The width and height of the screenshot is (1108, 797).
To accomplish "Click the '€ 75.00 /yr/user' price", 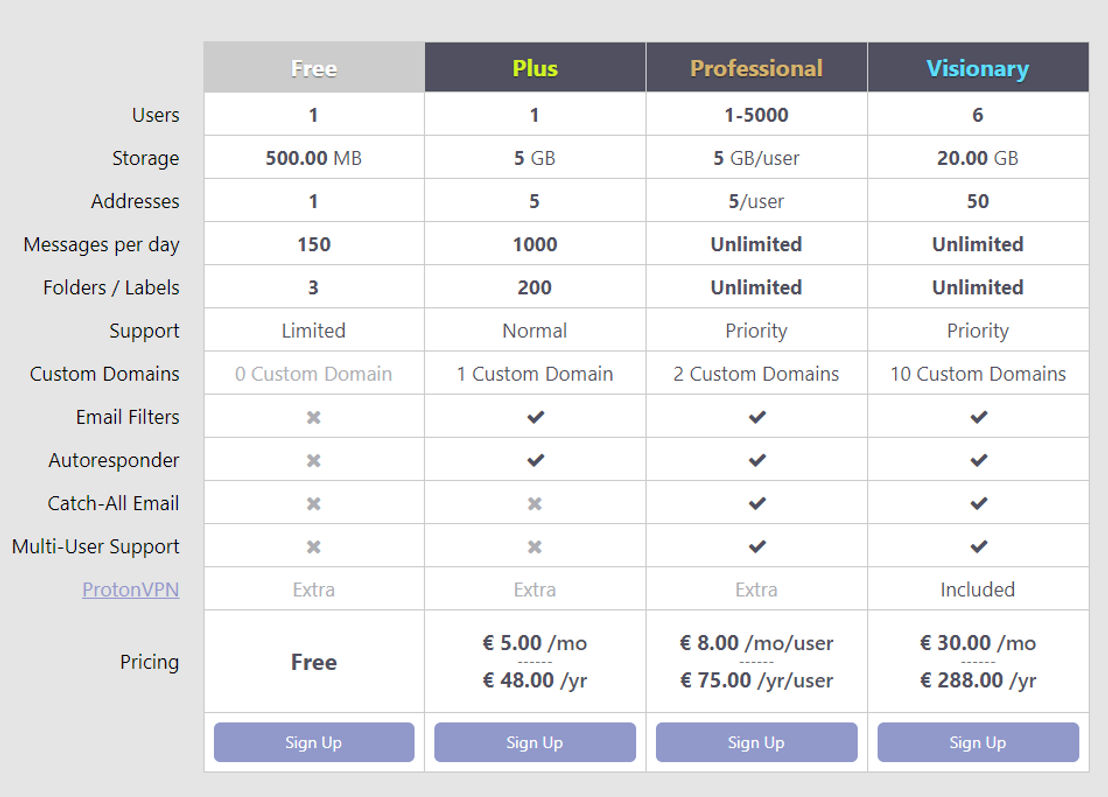I will (x=756, y=680).
